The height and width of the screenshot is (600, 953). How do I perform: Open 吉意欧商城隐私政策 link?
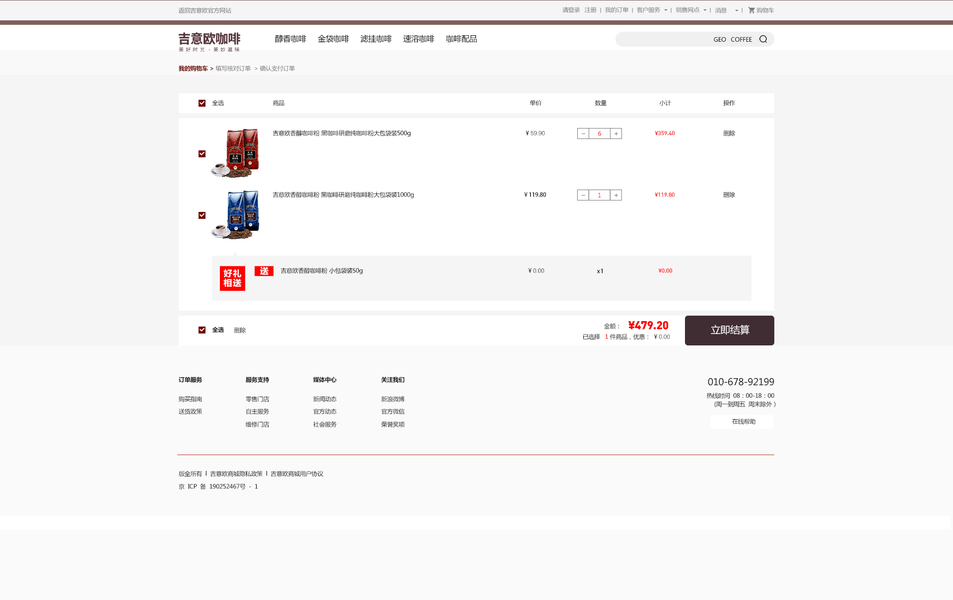tap(236, 474)
